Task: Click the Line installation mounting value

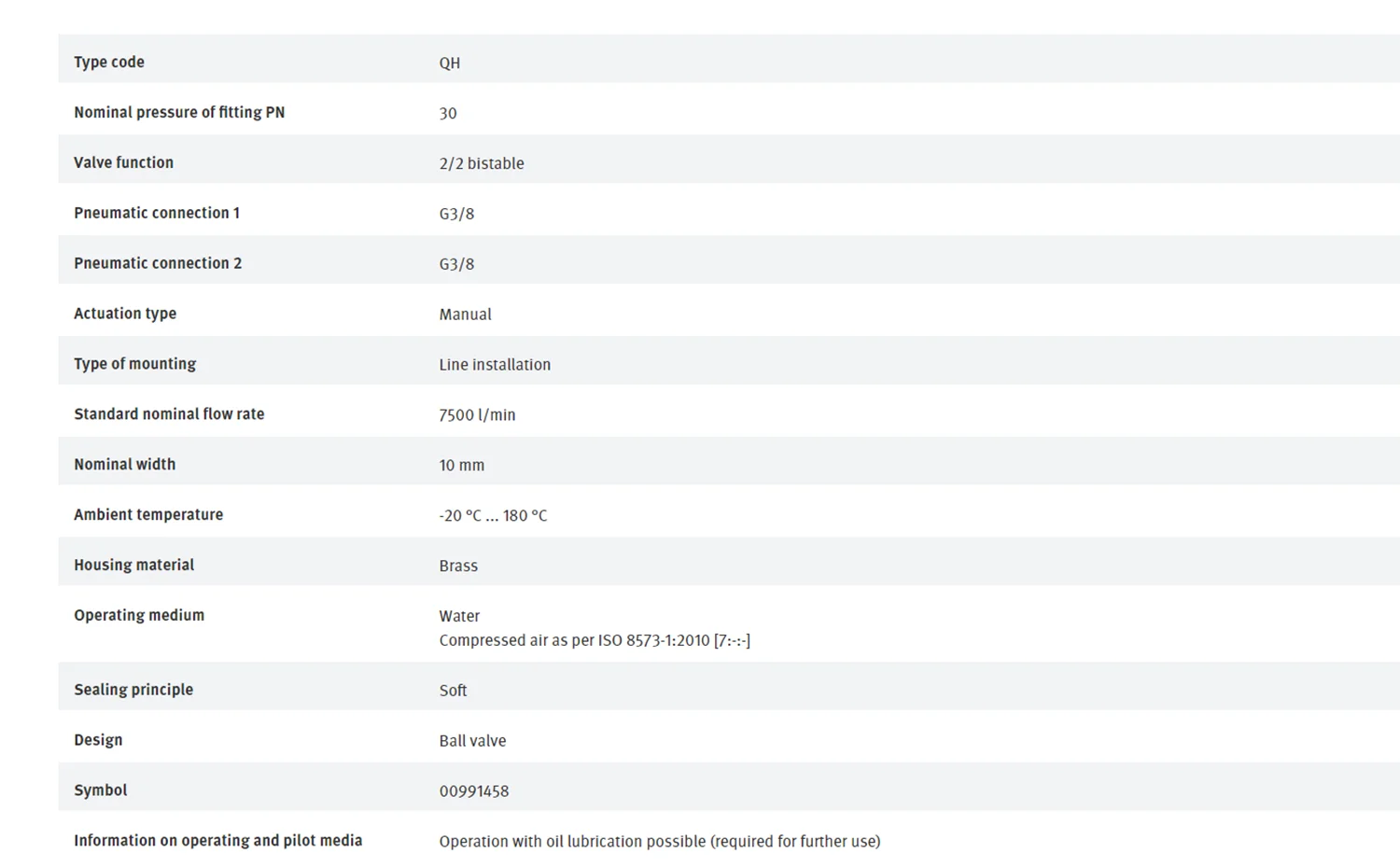Action: (x=495, y=365)
